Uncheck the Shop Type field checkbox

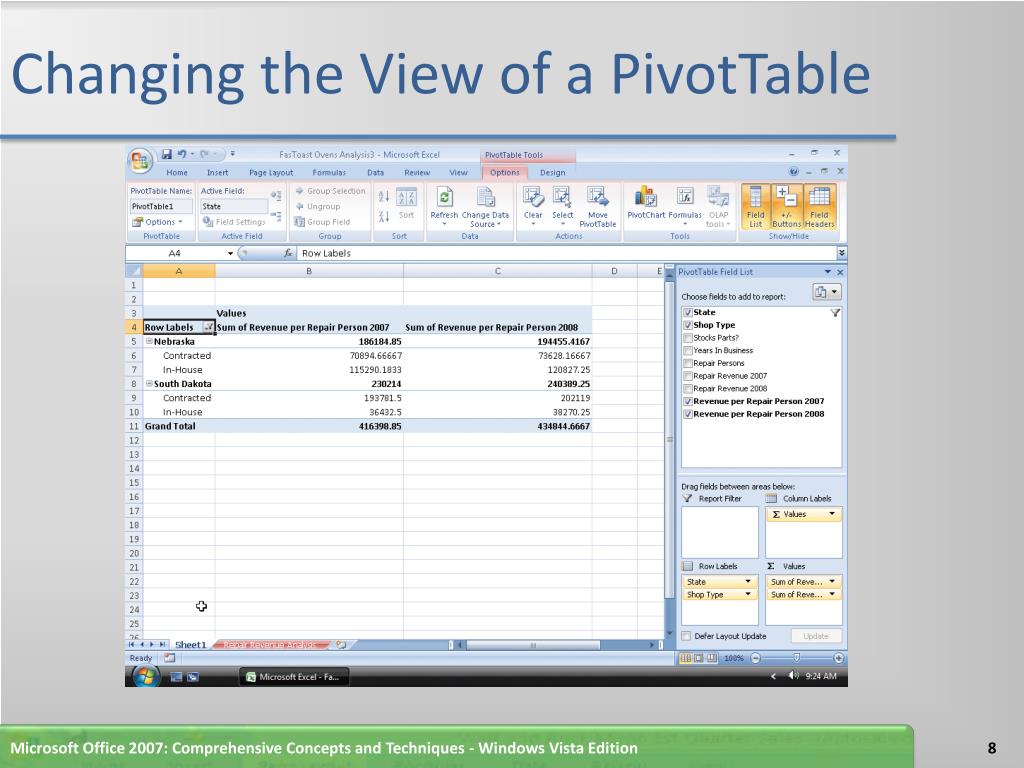click(688, 325)
